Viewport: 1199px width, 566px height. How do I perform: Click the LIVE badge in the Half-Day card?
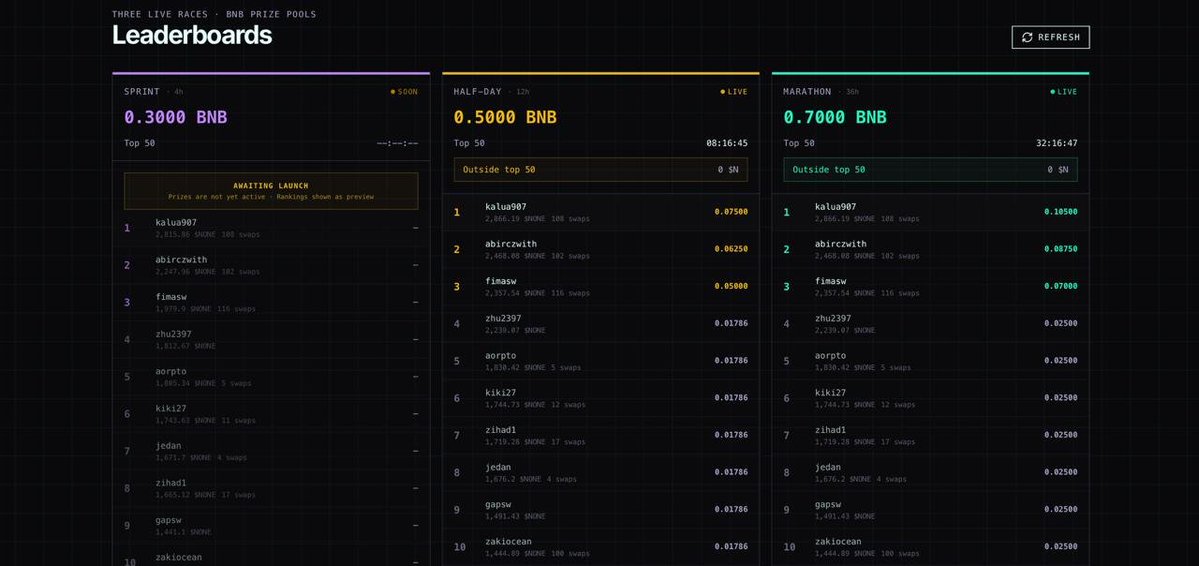pos(734,92)
